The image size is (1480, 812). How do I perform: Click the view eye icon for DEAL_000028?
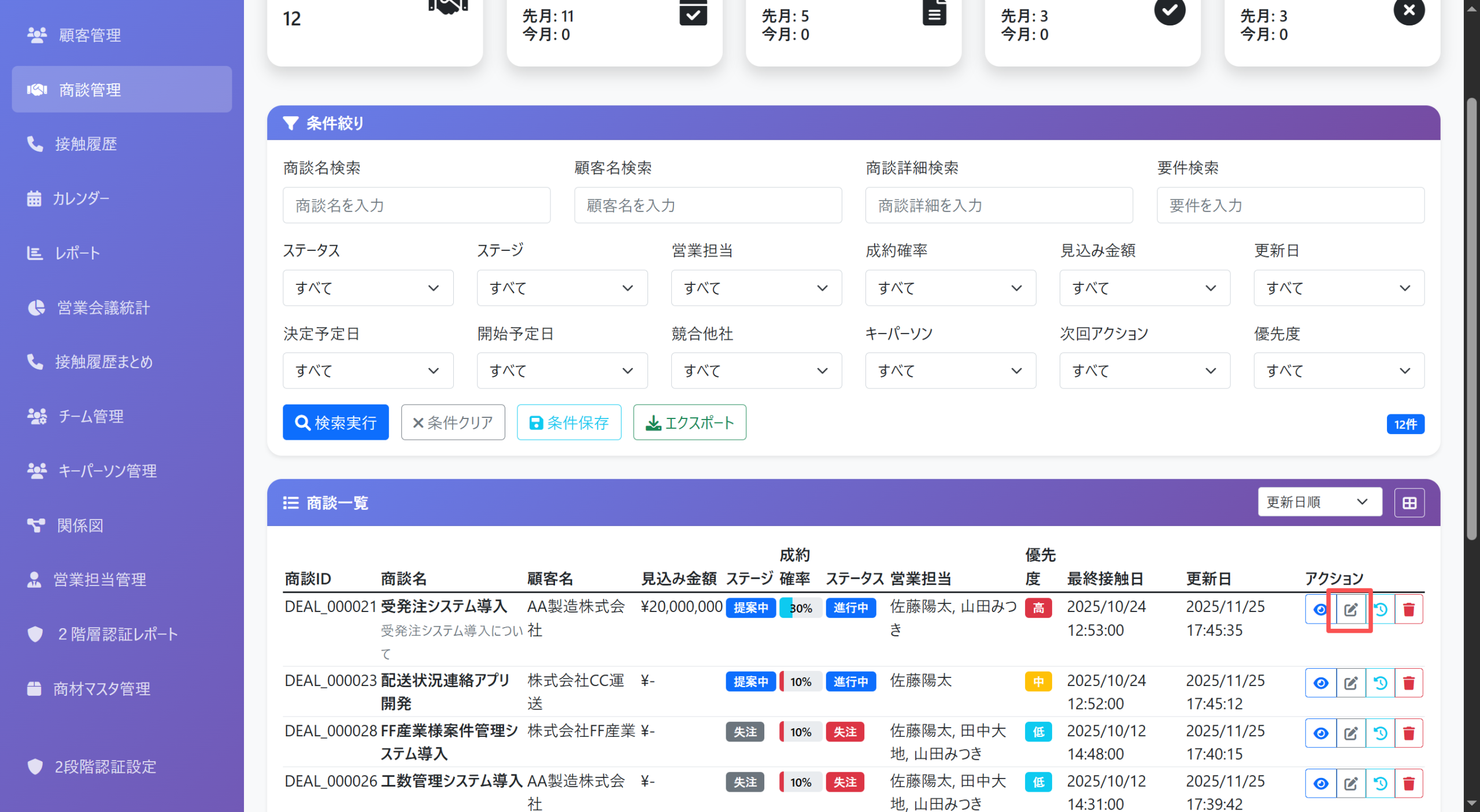coord(1321,732)
